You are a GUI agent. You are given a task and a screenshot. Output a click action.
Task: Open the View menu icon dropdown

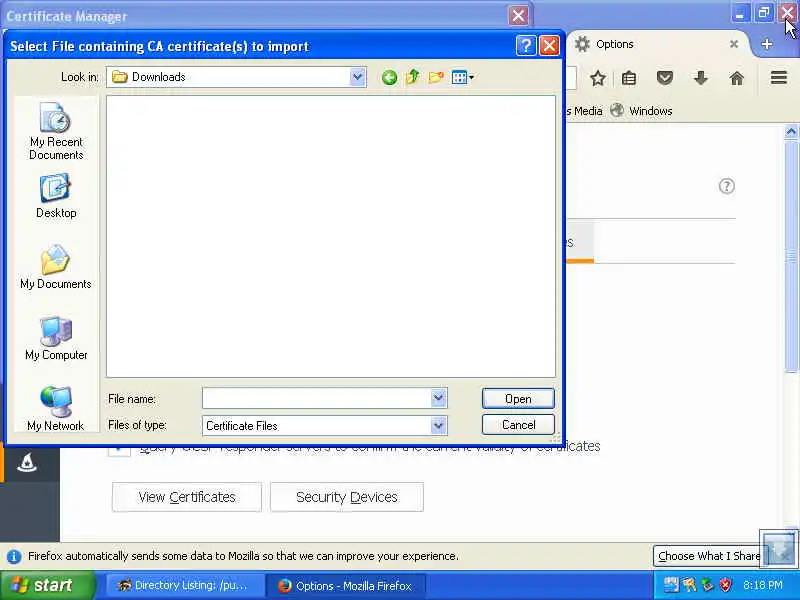pos(463,78)
